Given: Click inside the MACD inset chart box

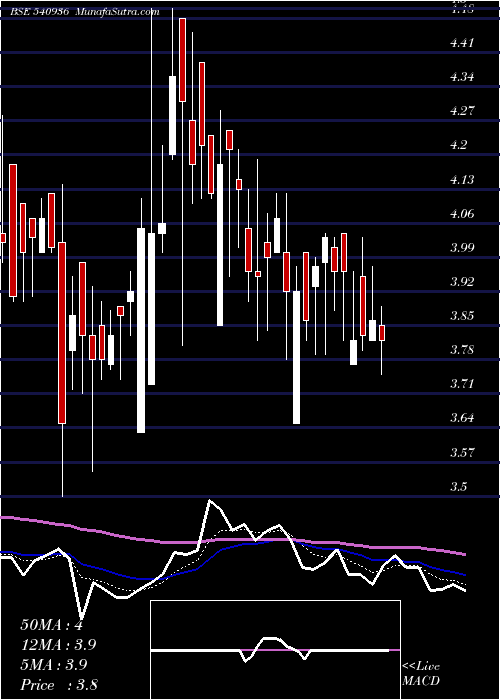Looking at the screenshot, I should pyautogui.click(x=275, y=650).
